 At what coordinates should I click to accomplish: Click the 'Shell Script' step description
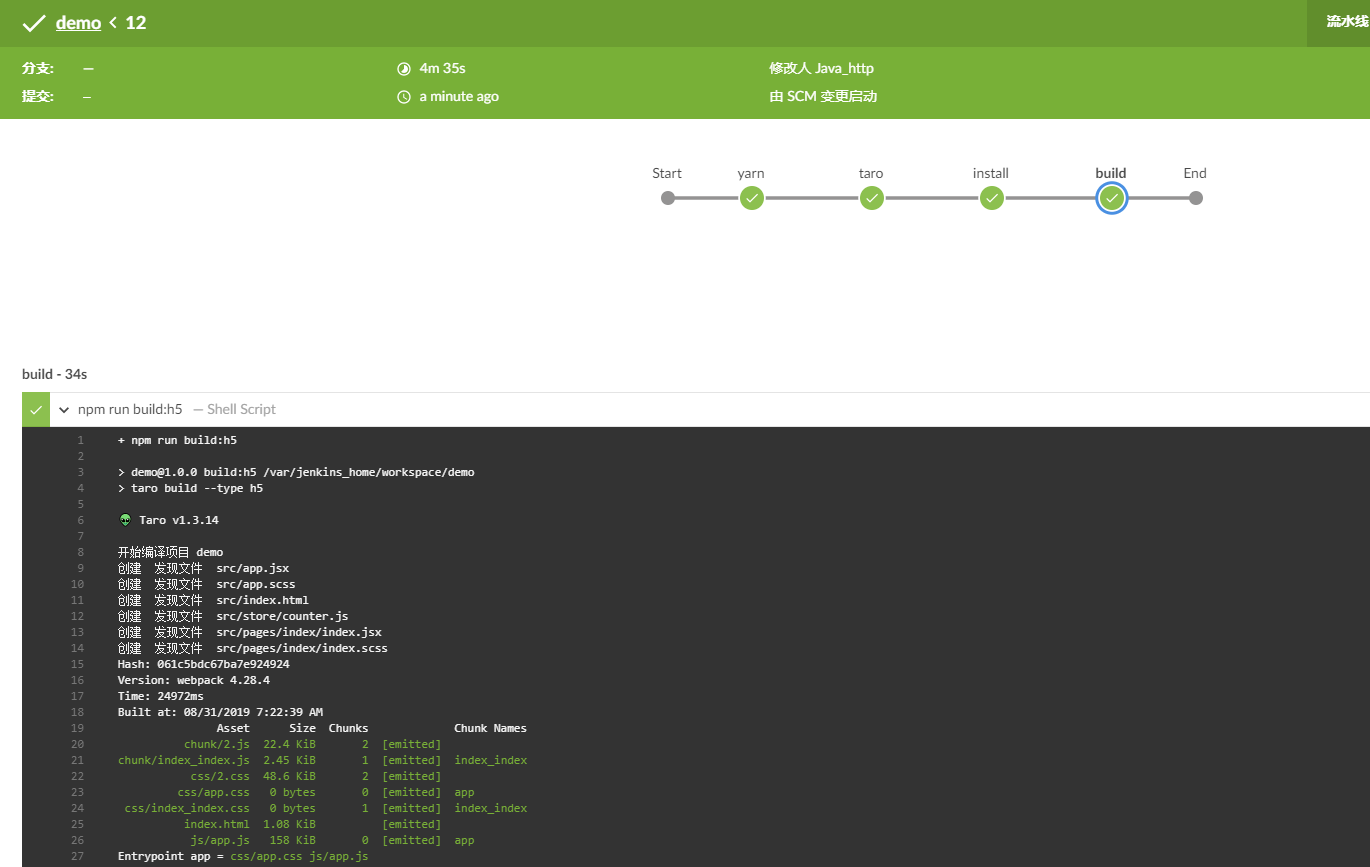point(241,409)
